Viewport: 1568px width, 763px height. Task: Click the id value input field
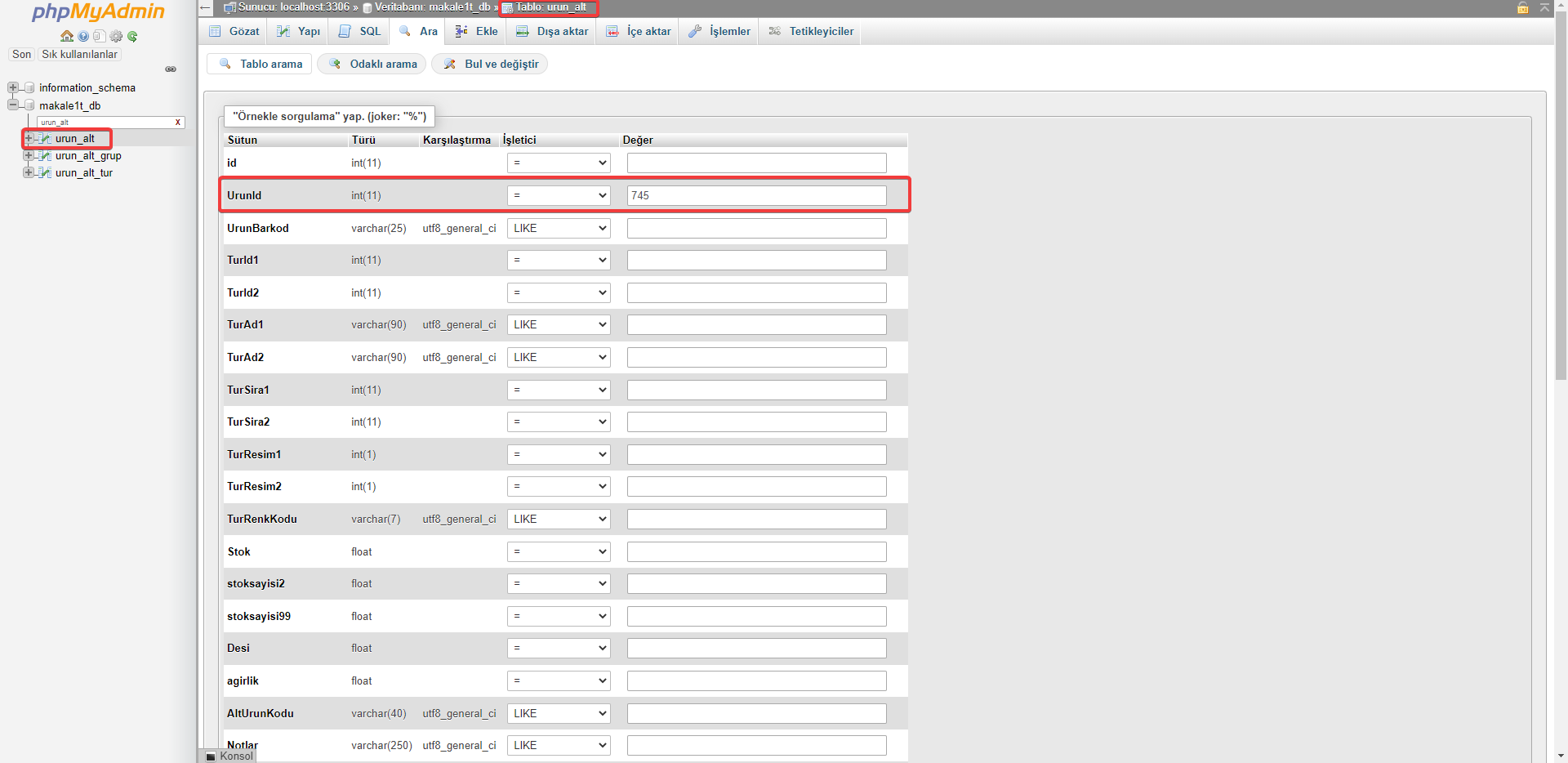tap(756, 163)
